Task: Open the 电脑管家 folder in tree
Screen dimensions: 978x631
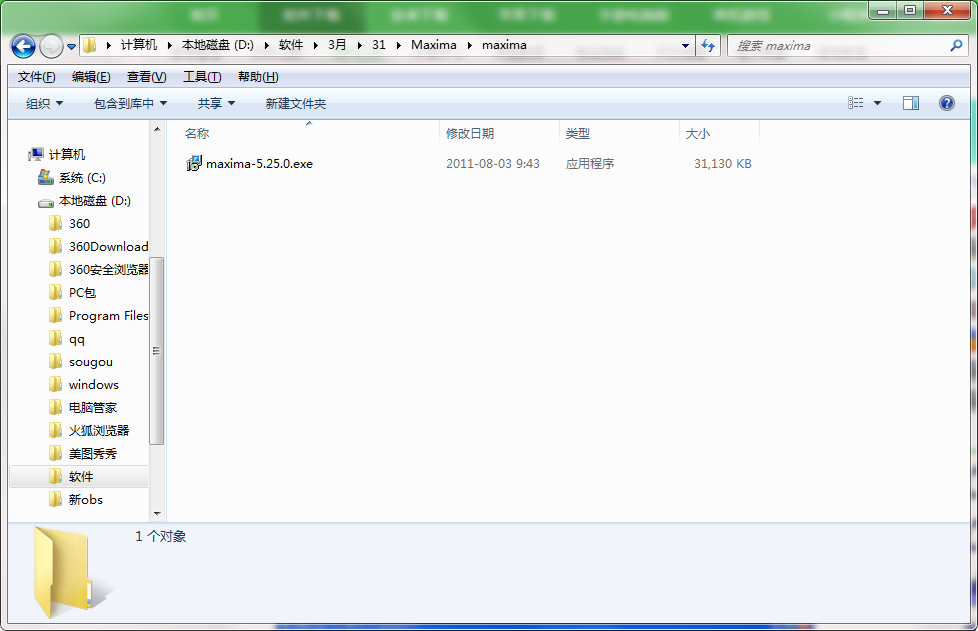Action: point(93,408)
